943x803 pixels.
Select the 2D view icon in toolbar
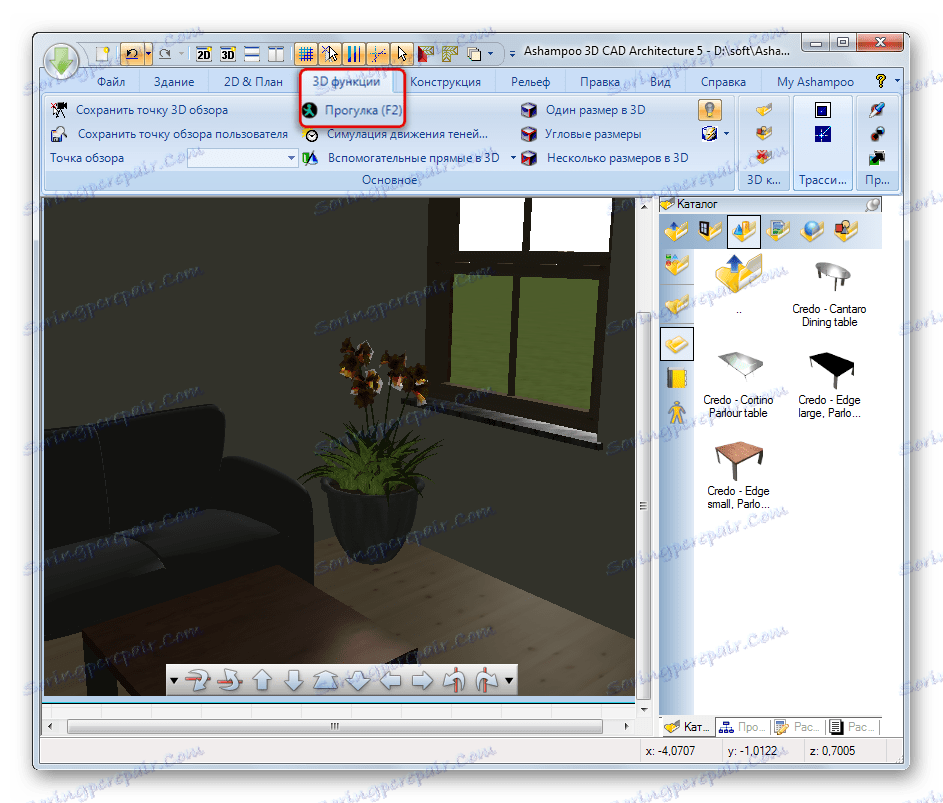(x=203, y=54)
